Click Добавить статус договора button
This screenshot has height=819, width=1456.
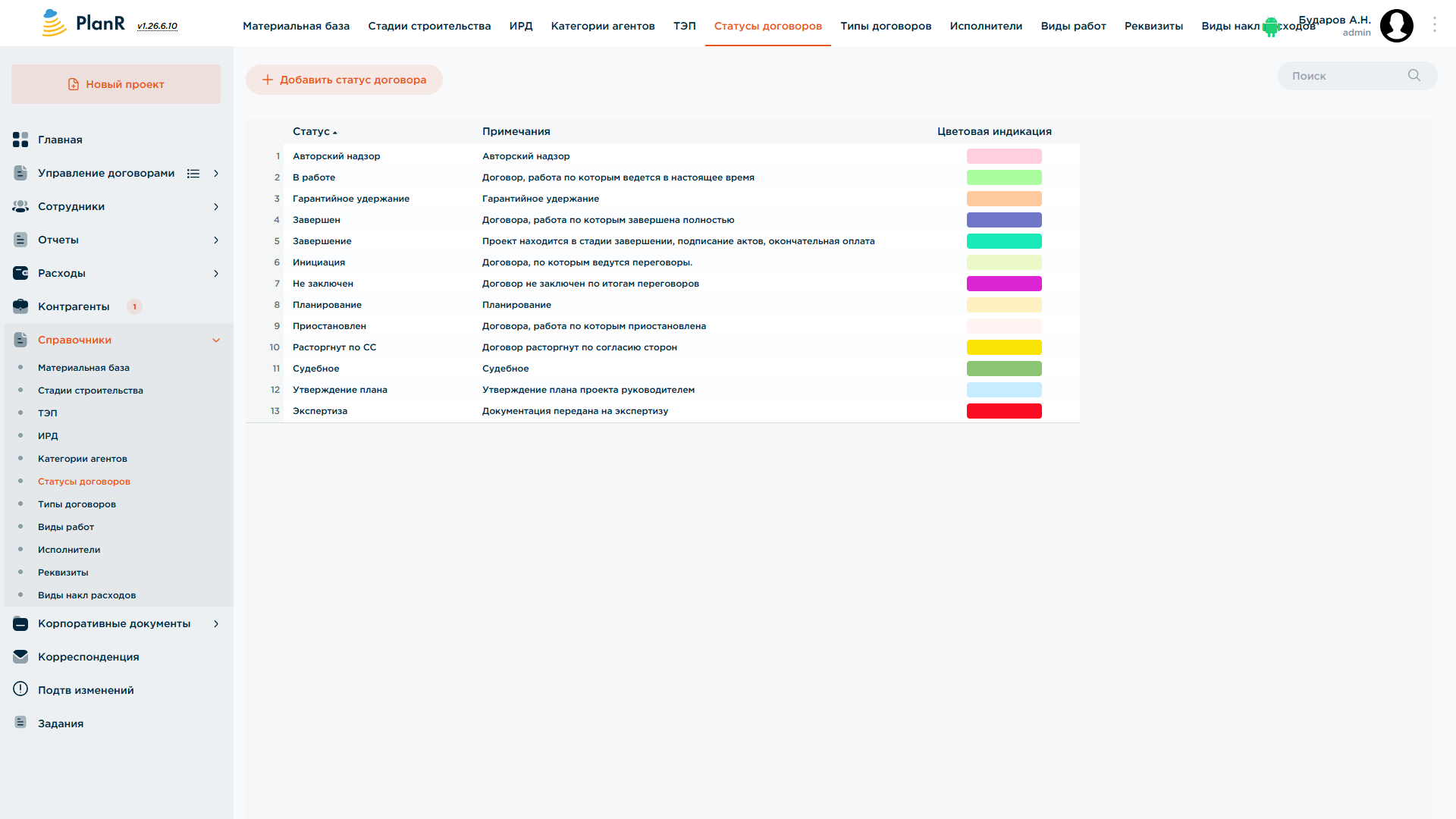tap(344, 80)
